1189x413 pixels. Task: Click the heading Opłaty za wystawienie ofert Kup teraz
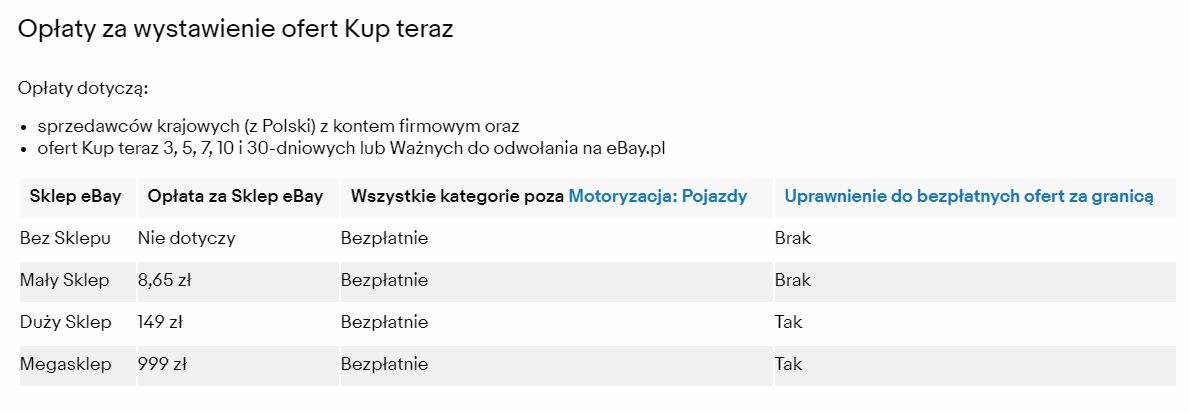point(236,30)
